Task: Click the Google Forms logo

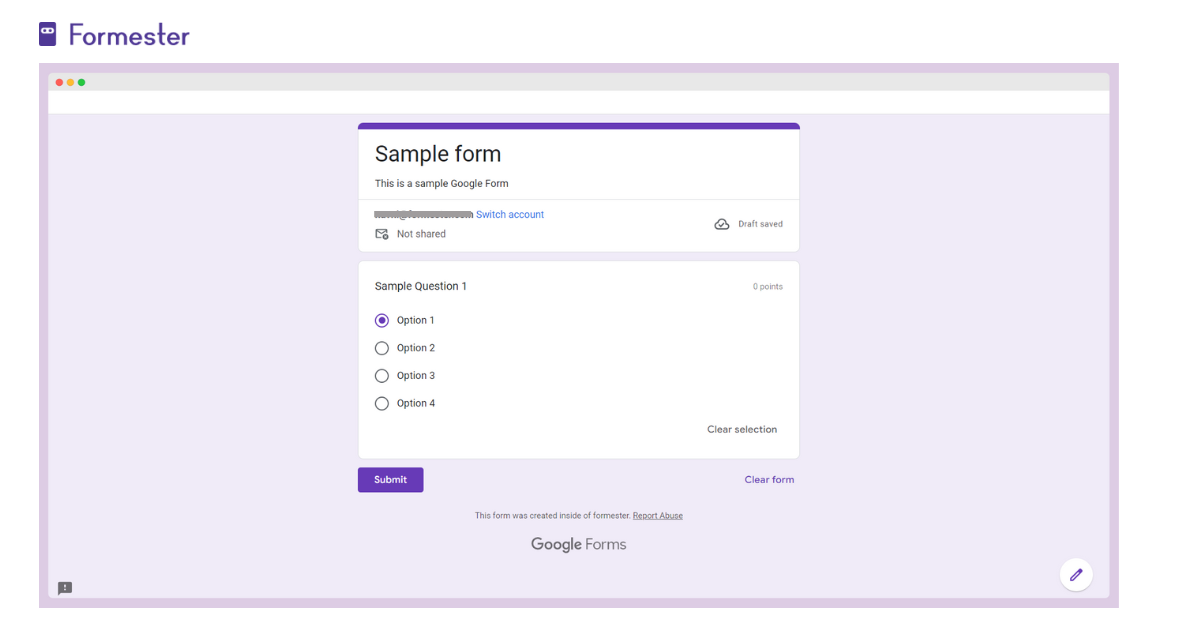Action: click(x=578, y=544)
